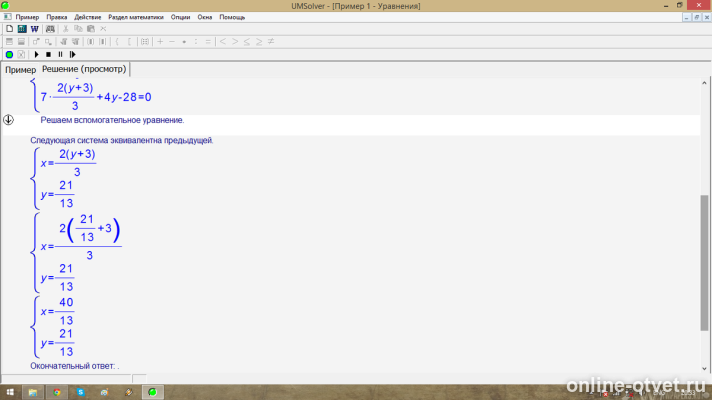Click the minus sign operator button
The height and width of the screenshot is (400, 712).
tap(172, 41)
